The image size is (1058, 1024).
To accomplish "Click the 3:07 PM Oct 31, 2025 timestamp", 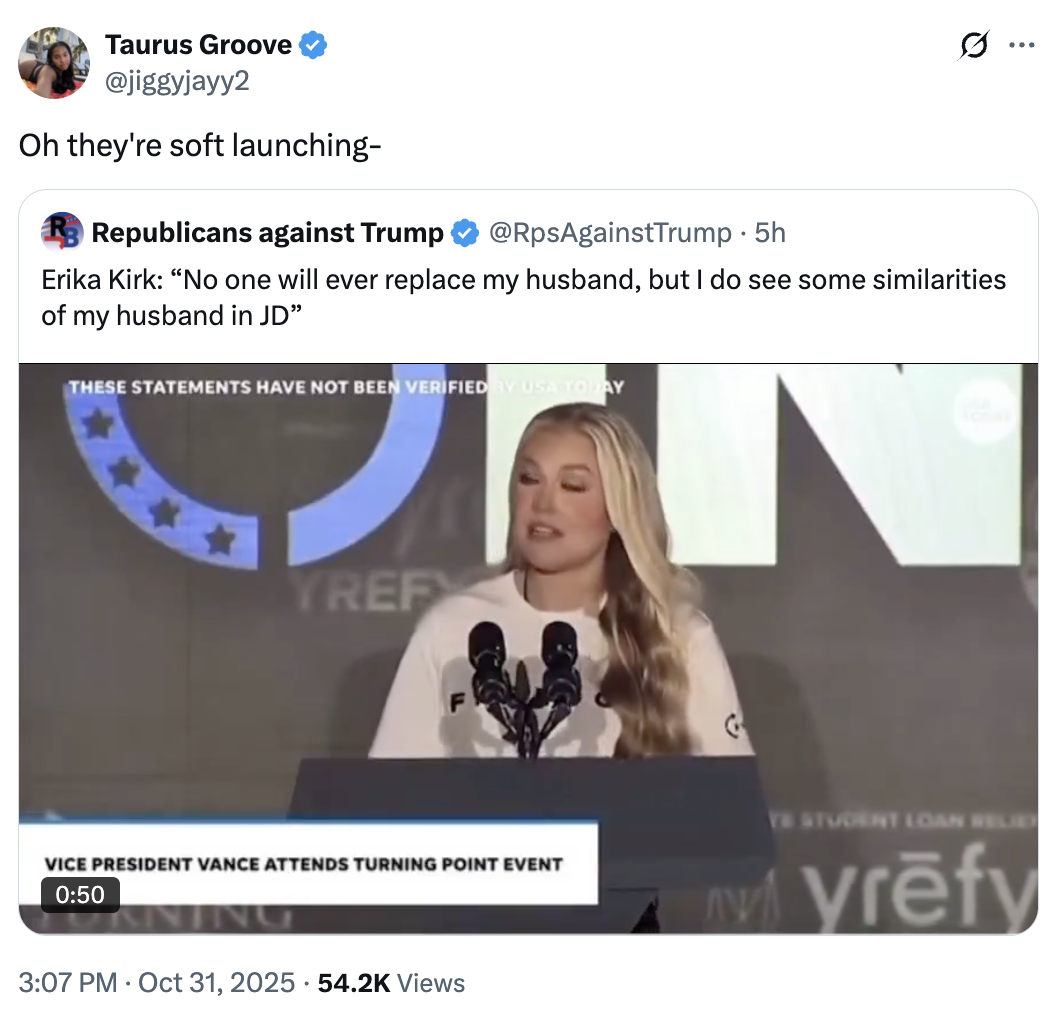I will (157, 983).
